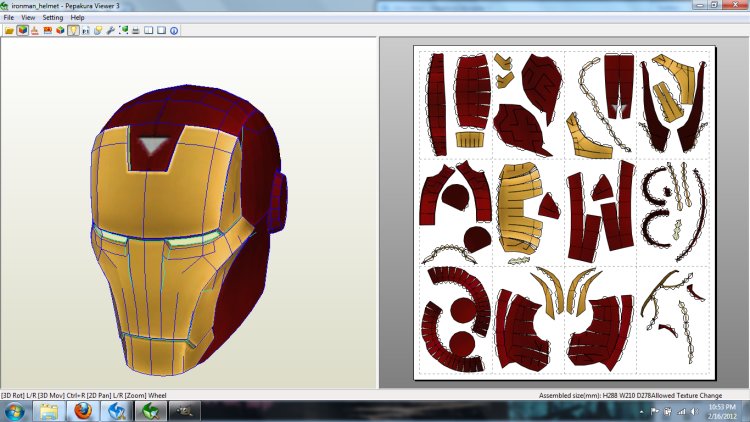This screenshot has width=750, height=422.
Task: Click the 'ironman_helmet - Pepakura Viewer 3' title
Action: coord(66,6)
